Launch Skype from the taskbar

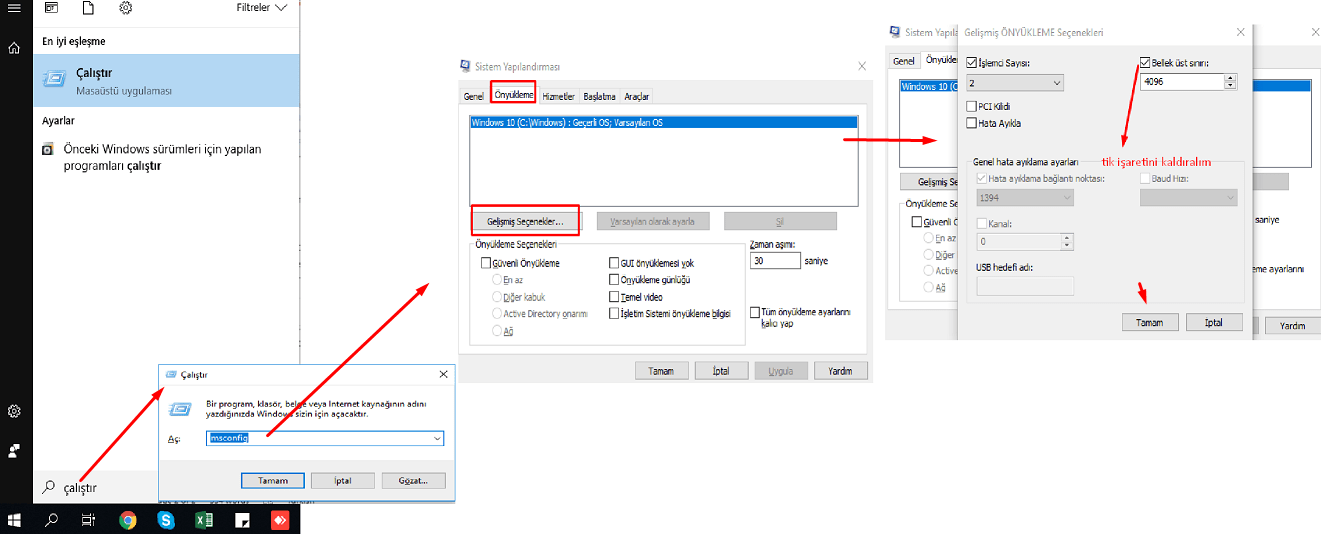(166, 520)
